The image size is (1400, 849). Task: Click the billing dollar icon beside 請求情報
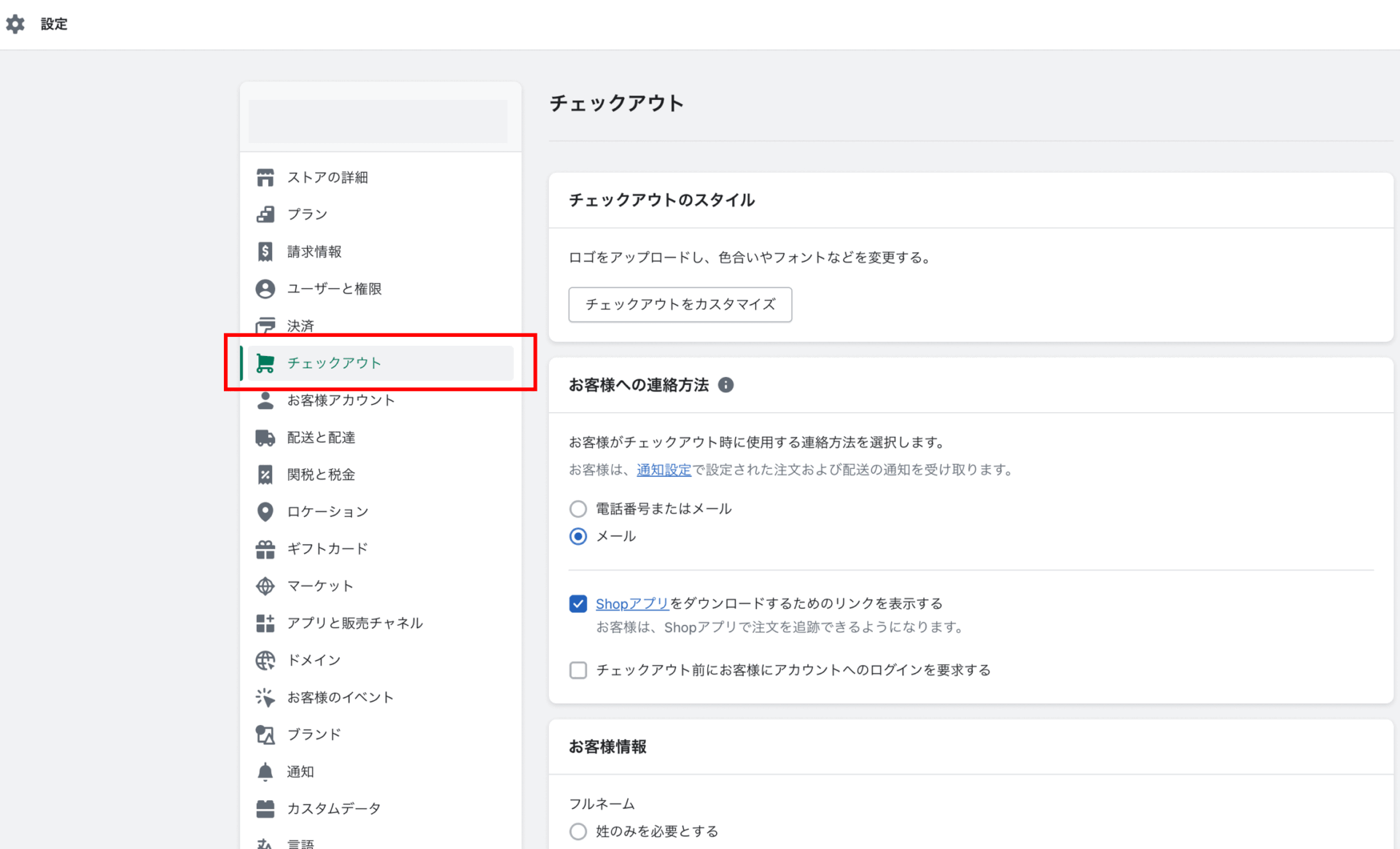tap(265, 252)
